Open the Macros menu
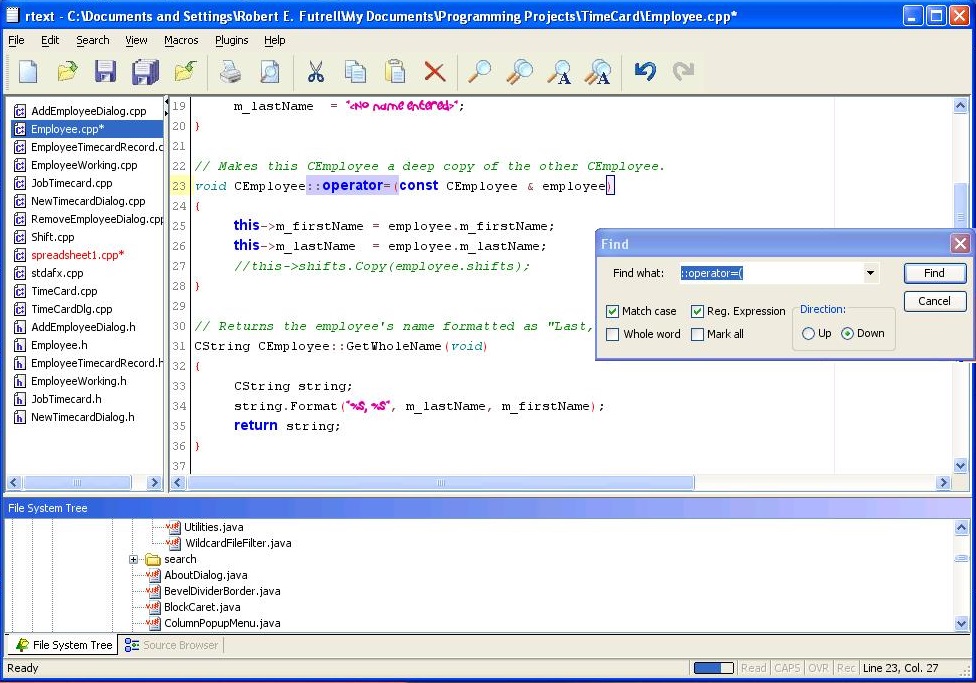Image resolution: width=976 pixels, height=683 pixels. (181, 40)
